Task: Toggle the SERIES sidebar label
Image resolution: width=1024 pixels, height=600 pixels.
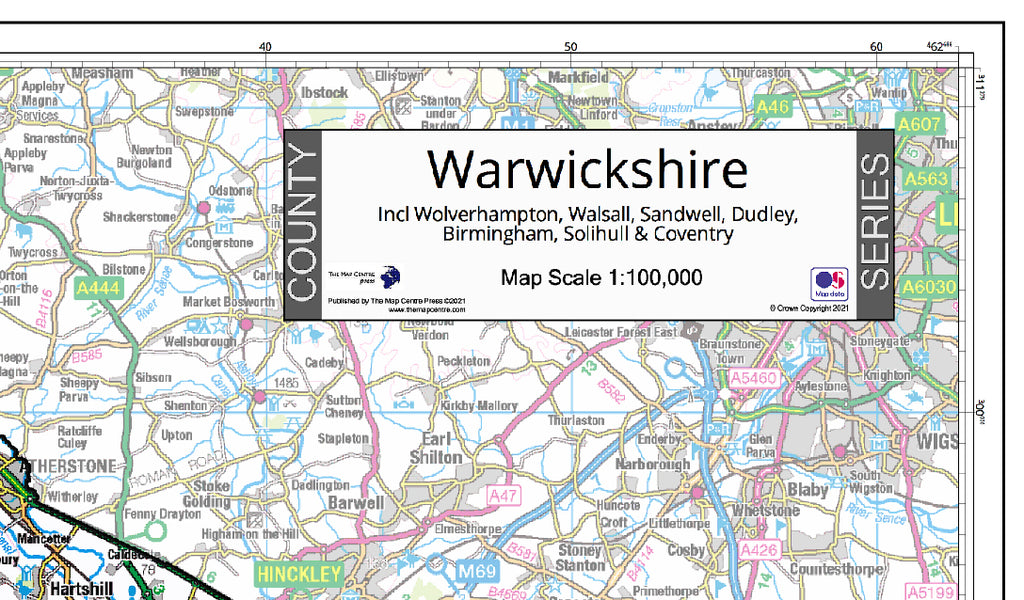Action: tap(877, 222)
